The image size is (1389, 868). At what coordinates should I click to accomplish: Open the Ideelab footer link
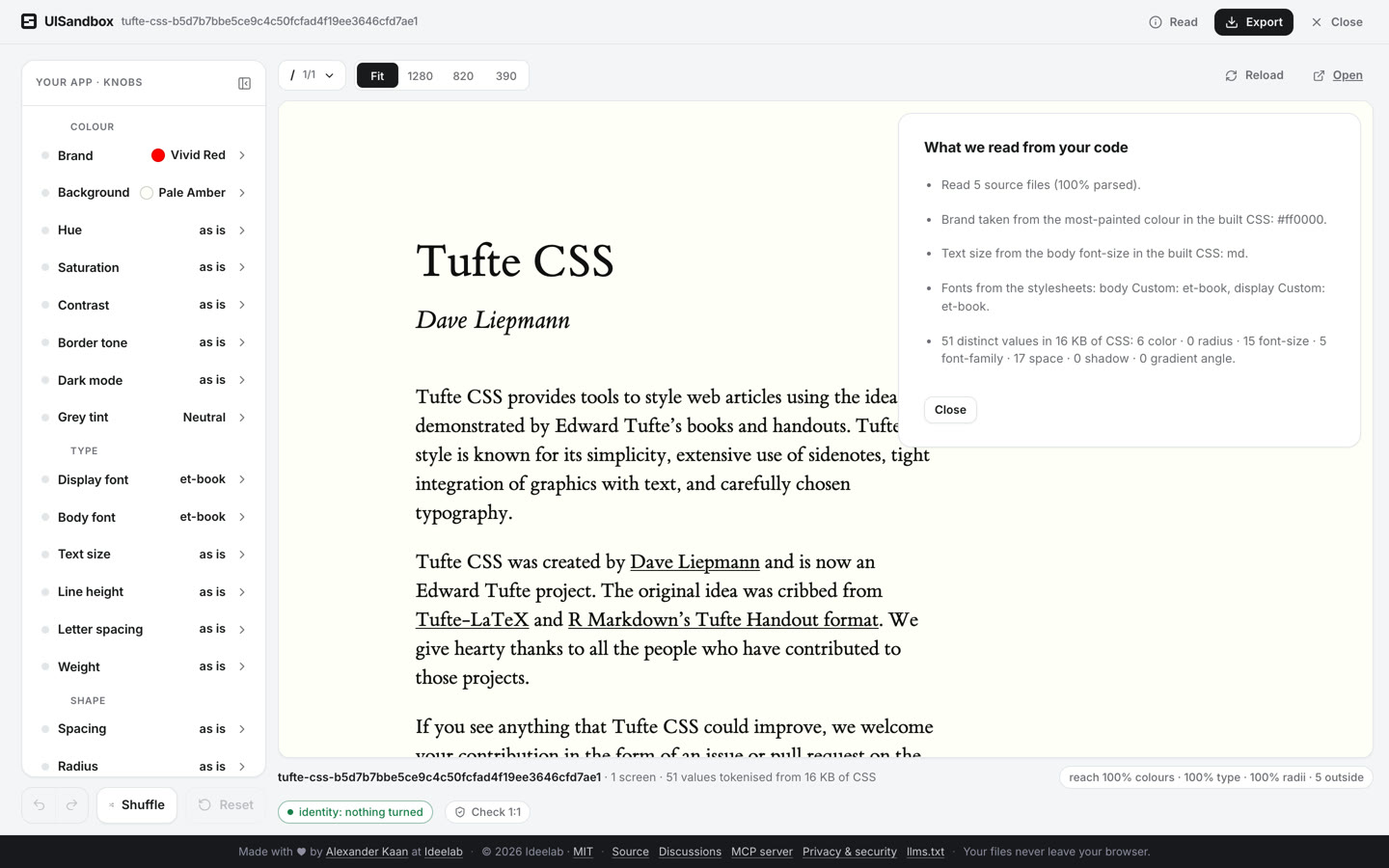click(444, 852)
